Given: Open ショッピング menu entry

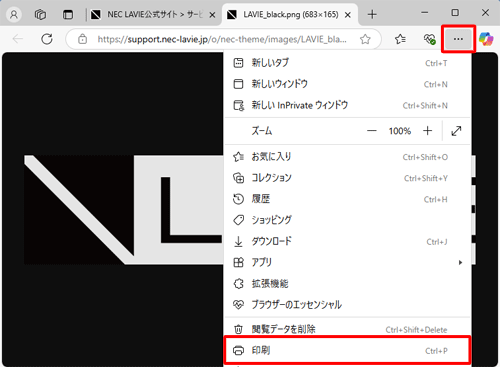Looking at the screenshot, I should [348, 220].
